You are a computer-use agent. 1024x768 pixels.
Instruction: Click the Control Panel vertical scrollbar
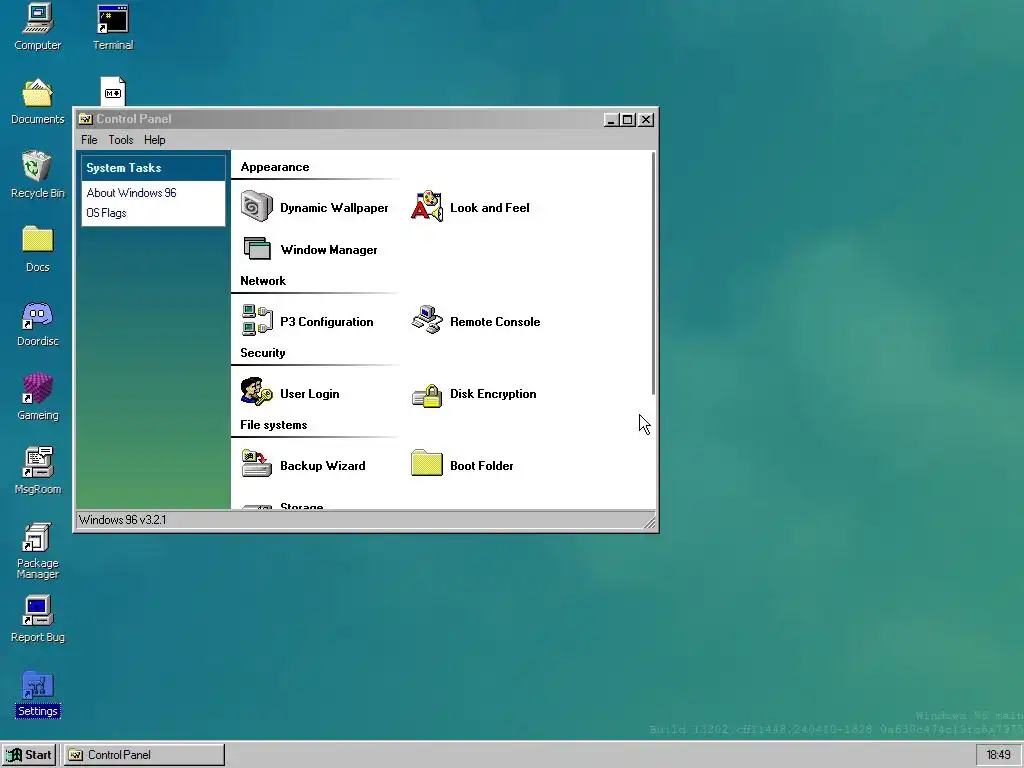click(653, 273)
